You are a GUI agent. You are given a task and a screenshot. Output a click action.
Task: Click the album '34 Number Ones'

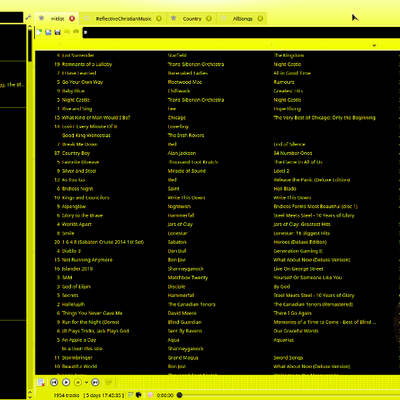click(293, 153)
